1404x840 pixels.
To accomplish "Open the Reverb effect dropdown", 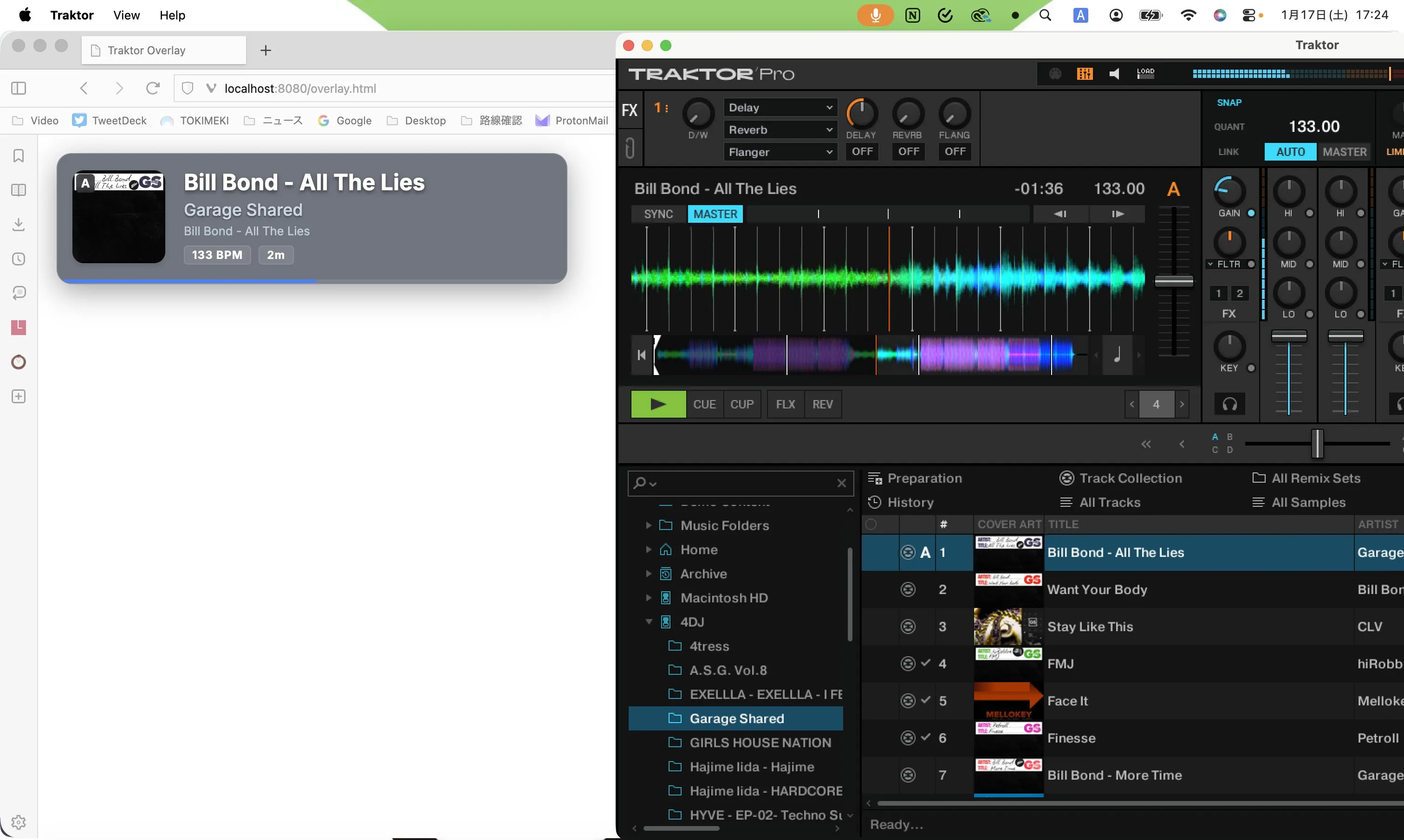I will pos(780,129).
